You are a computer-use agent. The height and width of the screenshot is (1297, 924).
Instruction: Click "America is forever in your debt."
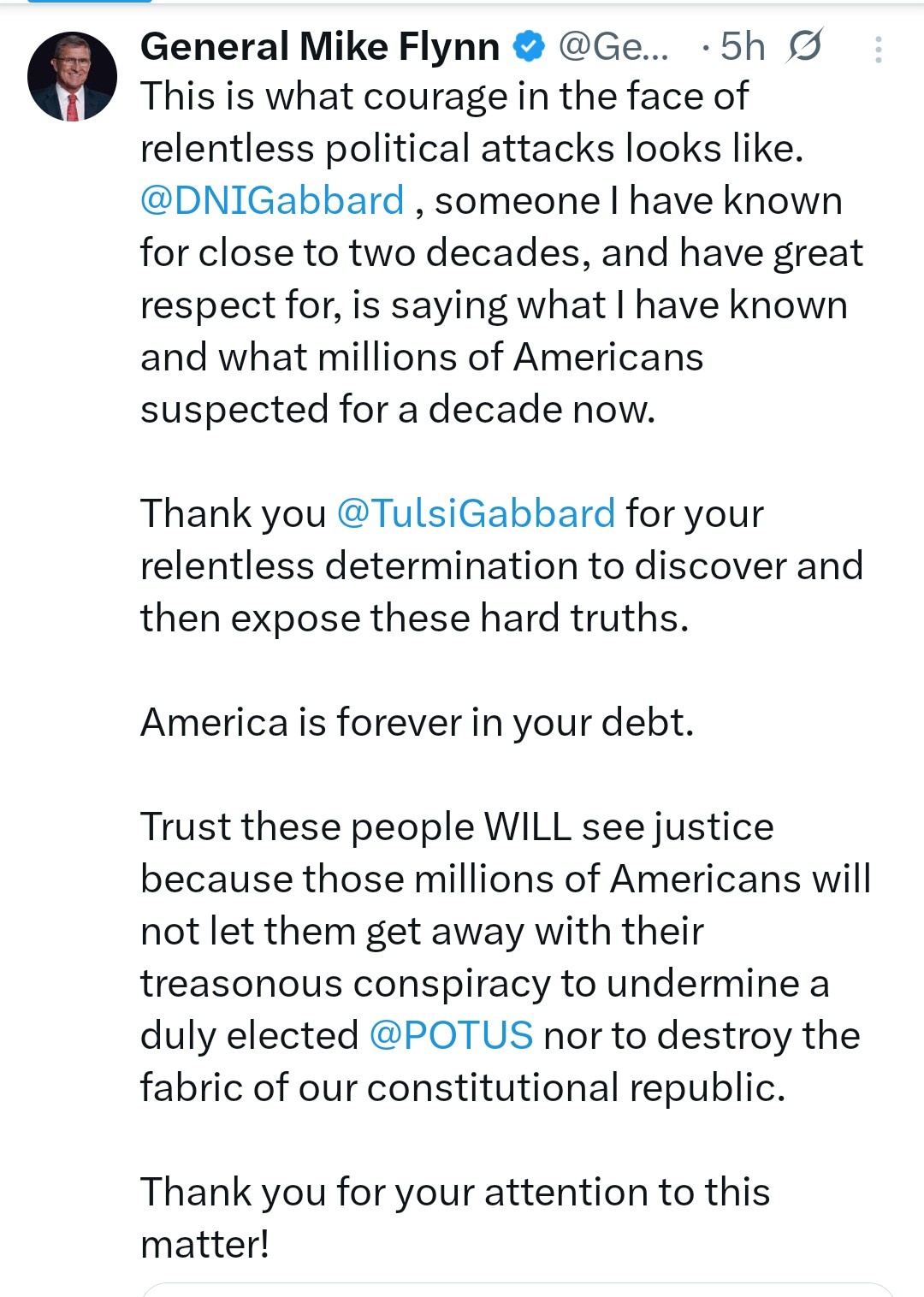417,722
